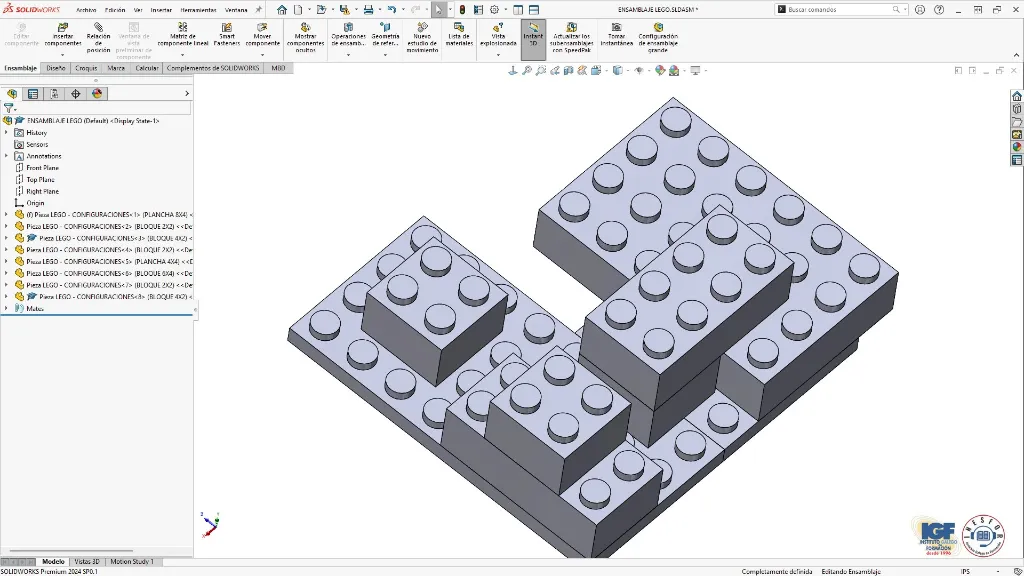Collapse the CommandManager ribbon chevron
The image size is (1024, 576).
click(1016, 56)
